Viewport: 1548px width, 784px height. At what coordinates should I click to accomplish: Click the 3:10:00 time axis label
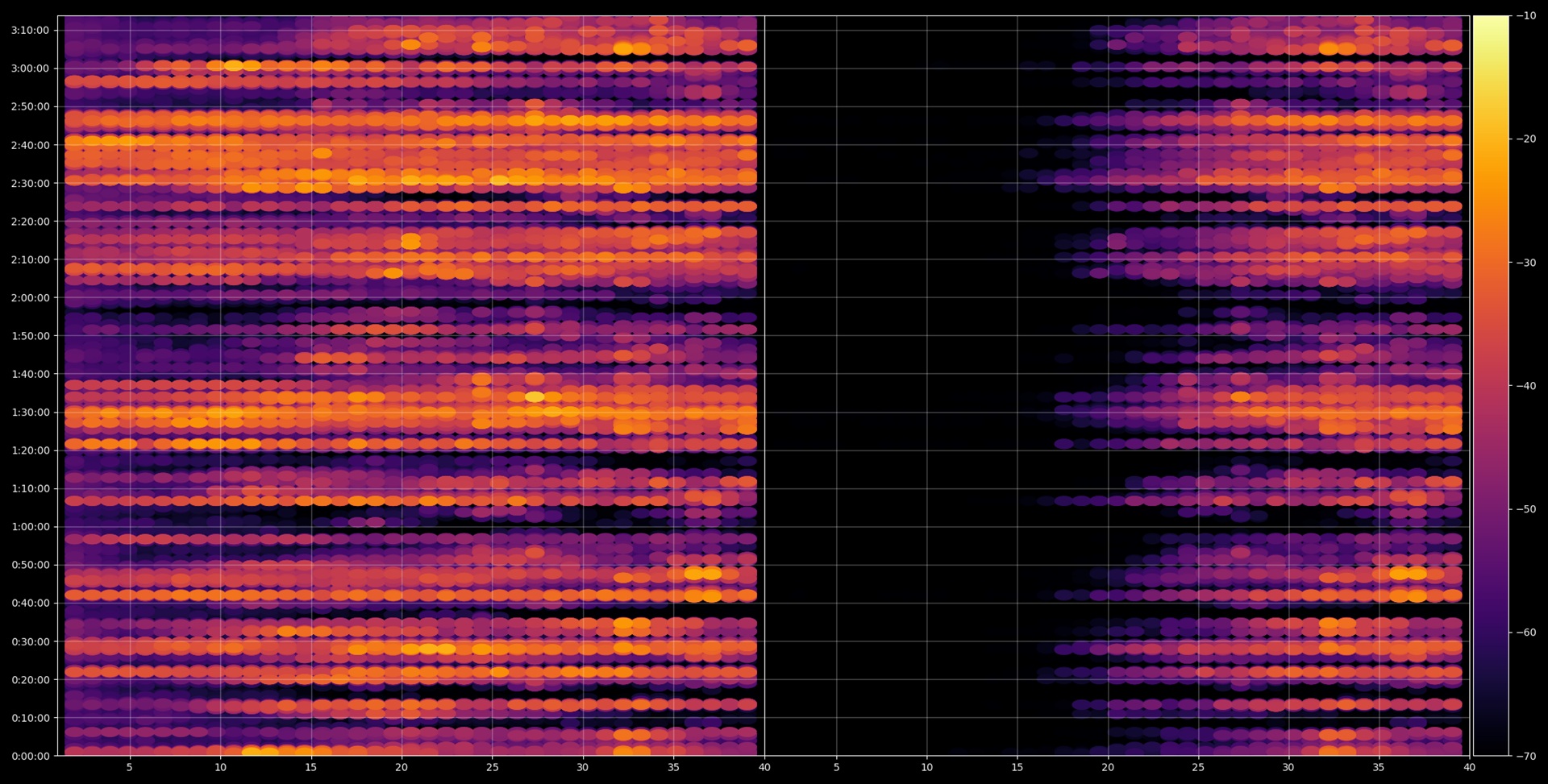(30, 31)
